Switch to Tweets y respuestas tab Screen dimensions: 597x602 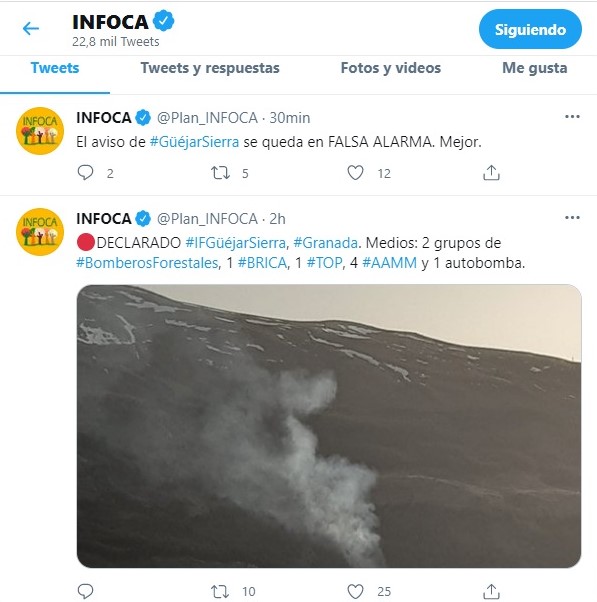pos(210,68)
